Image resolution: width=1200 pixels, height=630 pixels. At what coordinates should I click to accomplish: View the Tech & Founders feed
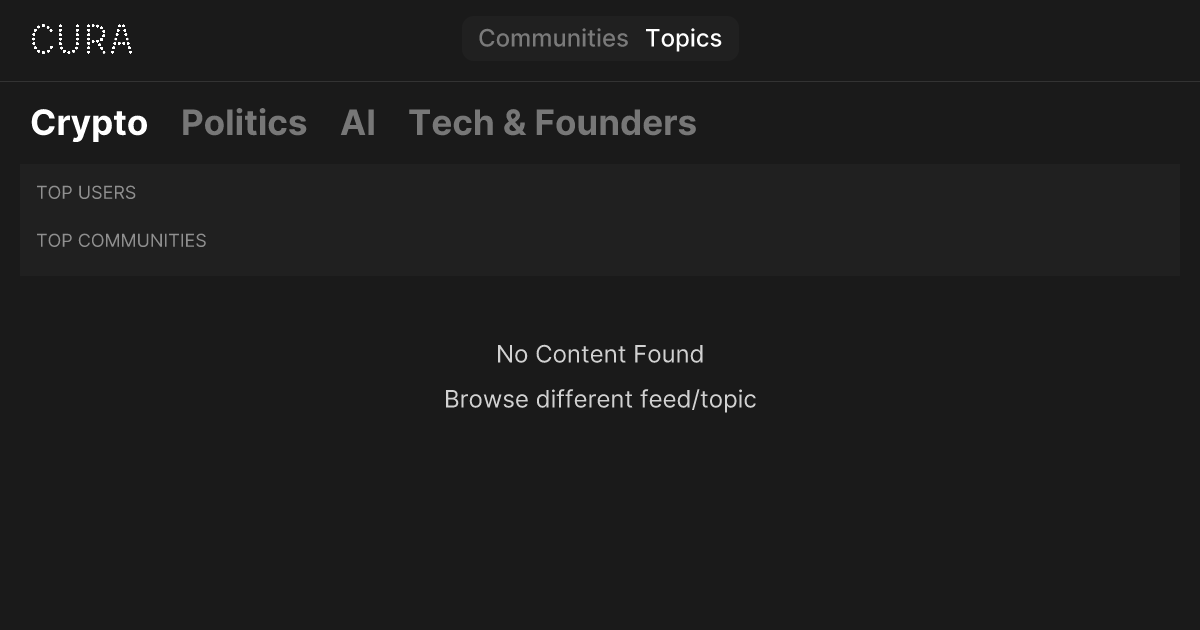coord(552,123)
